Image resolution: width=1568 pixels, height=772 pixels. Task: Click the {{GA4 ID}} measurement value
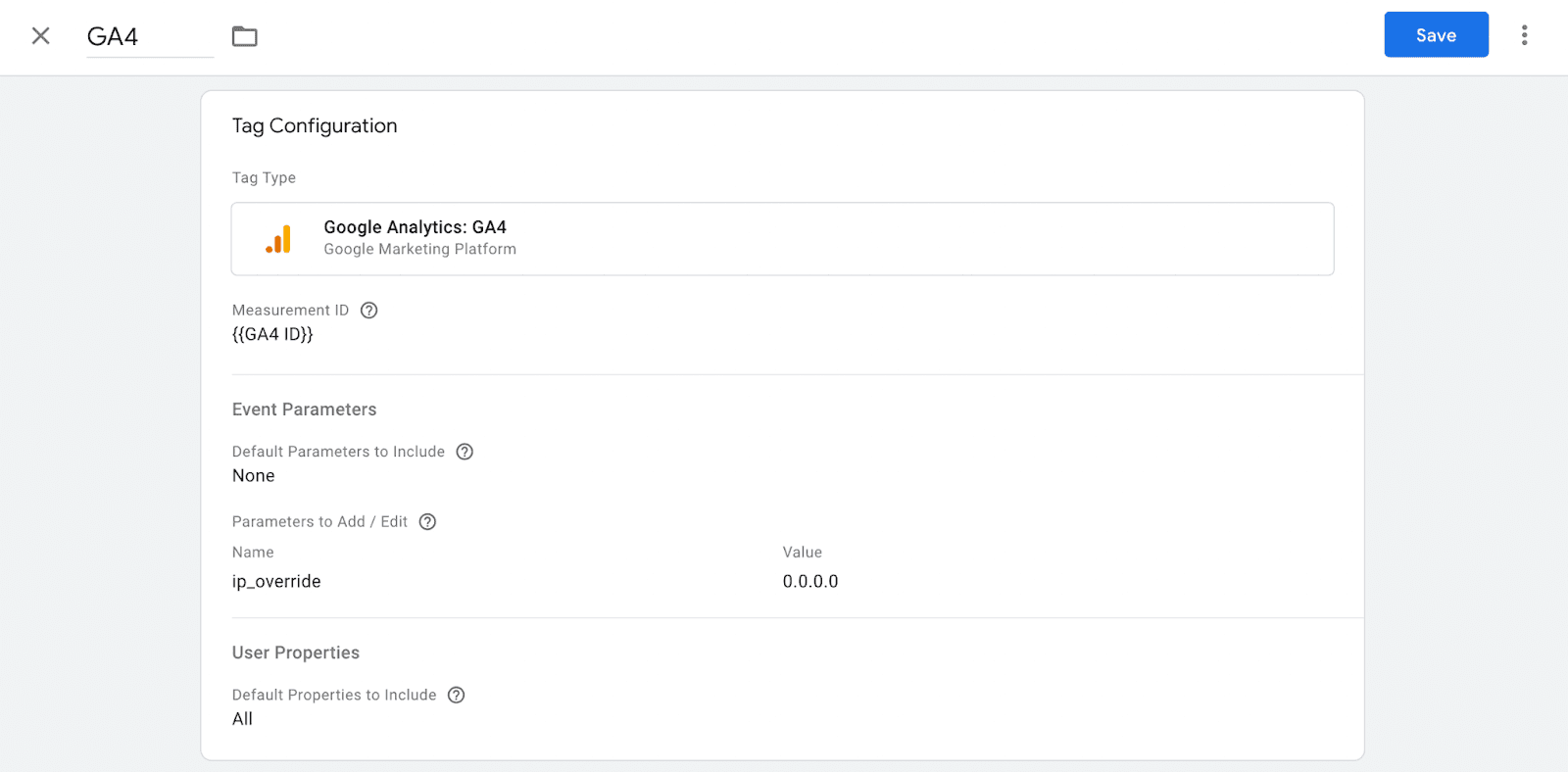[272, 334]
